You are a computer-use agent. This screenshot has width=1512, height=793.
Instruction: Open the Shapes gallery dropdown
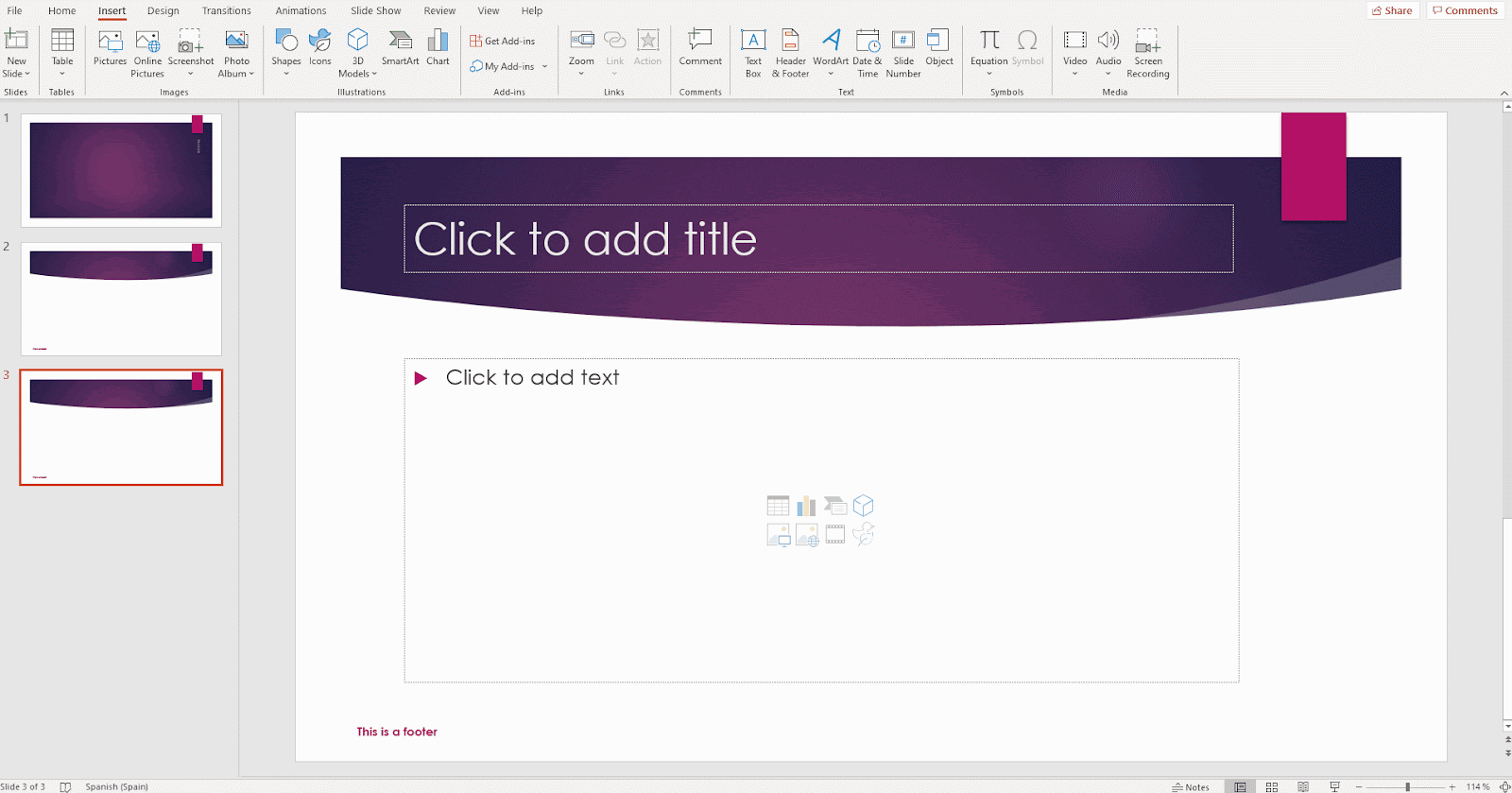(286, 74)
